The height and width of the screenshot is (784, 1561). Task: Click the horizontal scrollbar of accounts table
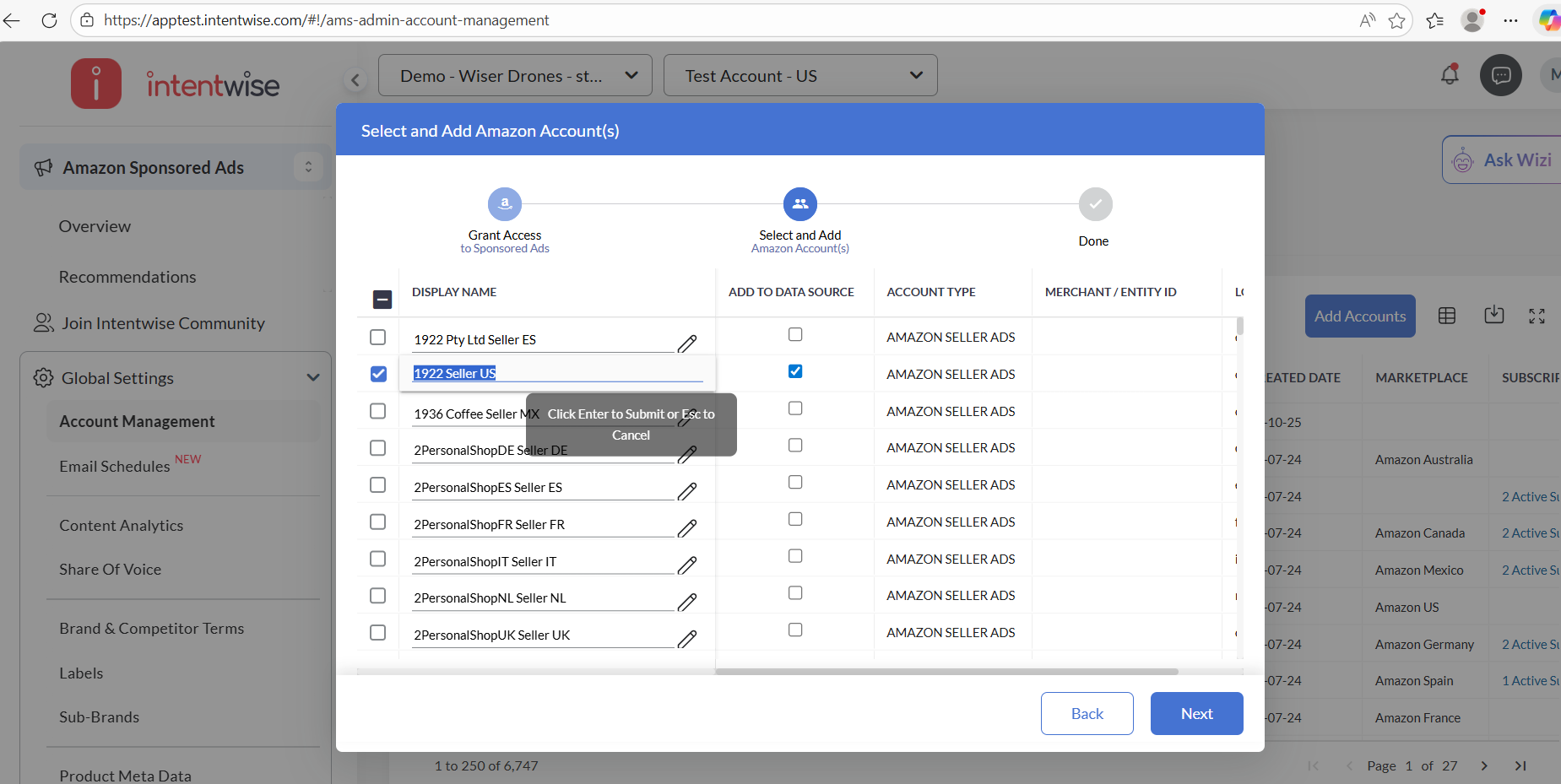click(x=946, y=672)
